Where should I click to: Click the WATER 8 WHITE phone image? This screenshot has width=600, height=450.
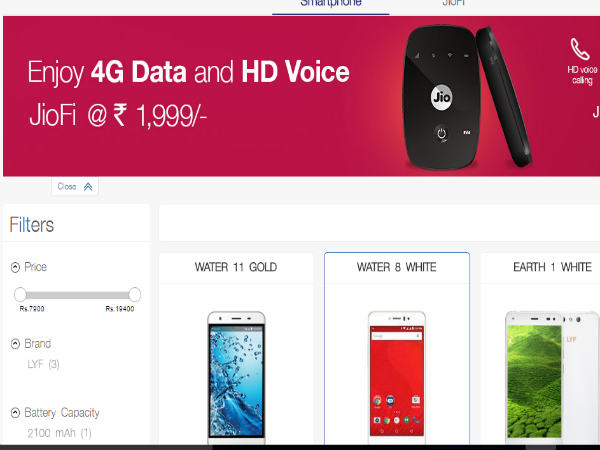[397, 377]
